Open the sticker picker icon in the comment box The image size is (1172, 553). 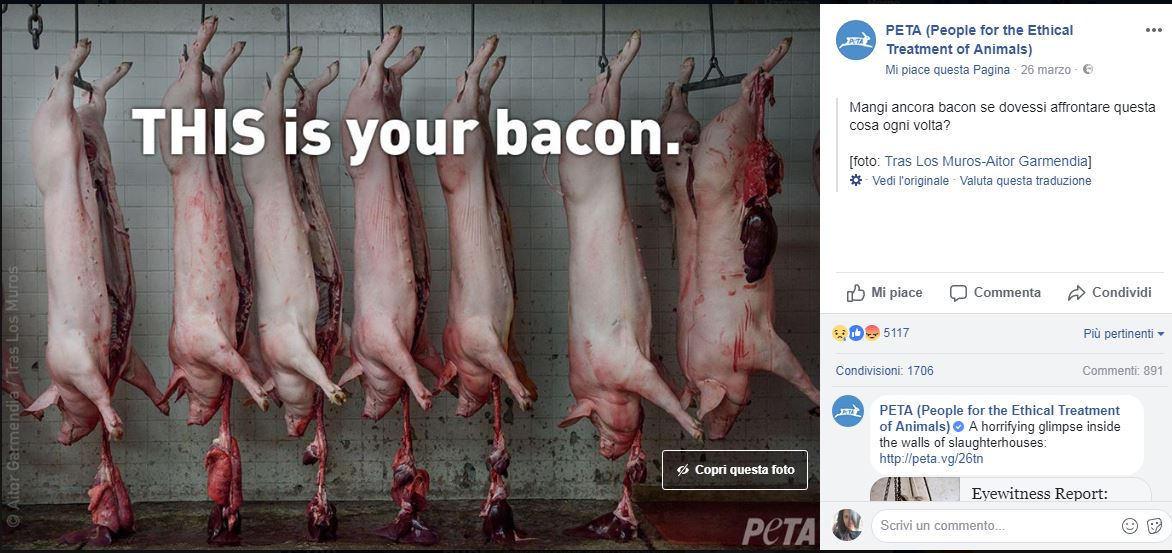pyautogui.click(x=1154, y=526)
